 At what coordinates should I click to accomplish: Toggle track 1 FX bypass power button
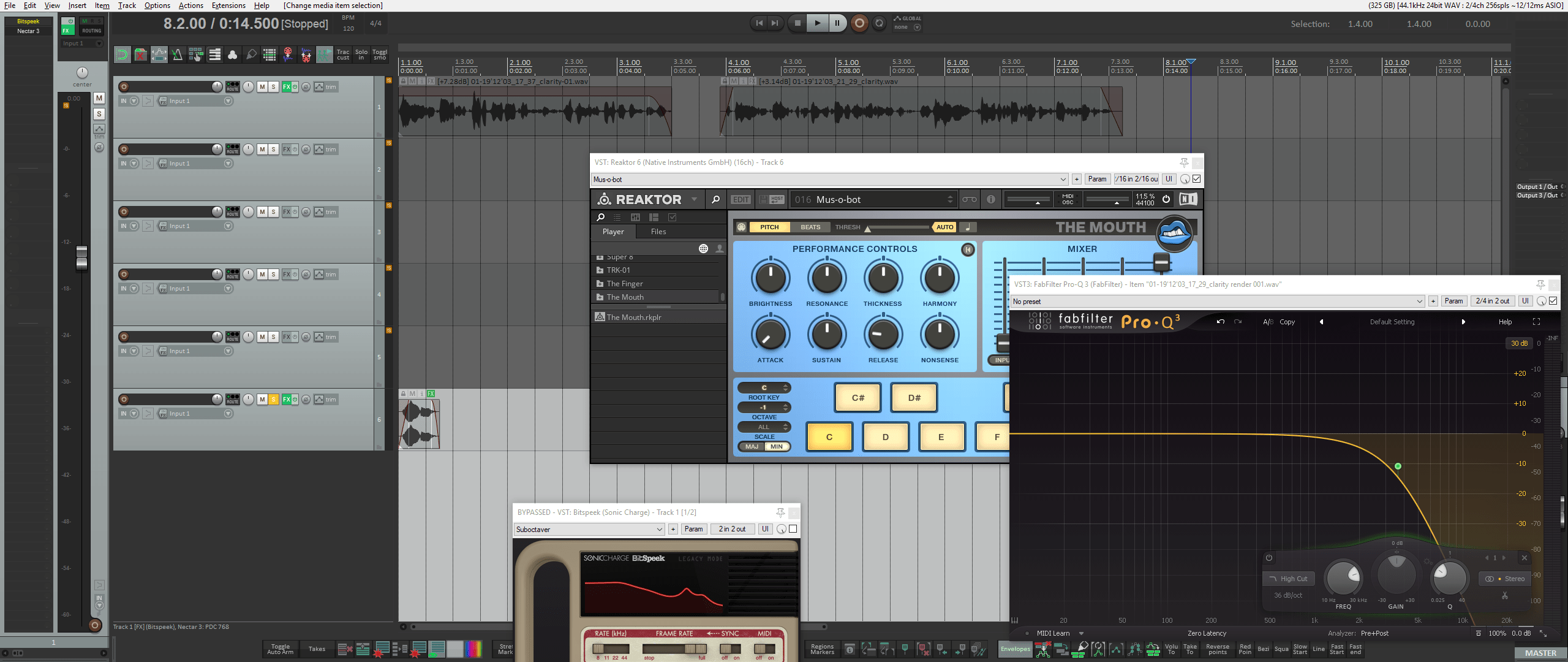tap(295, 86)
